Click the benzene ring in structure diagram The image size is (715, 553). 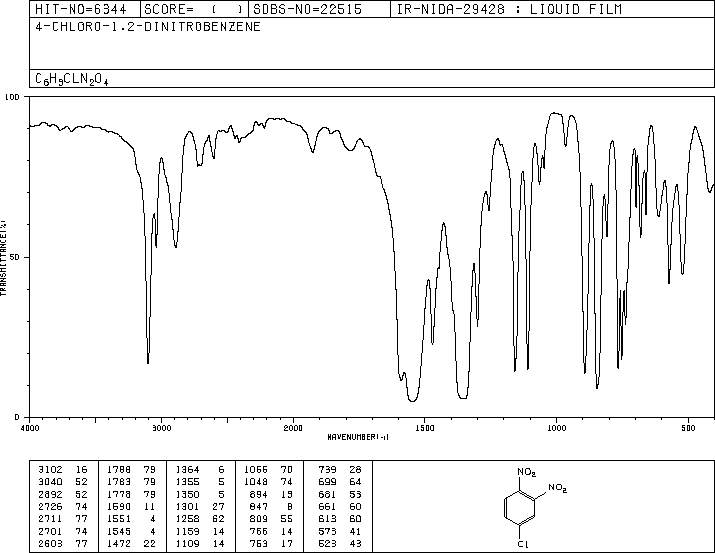(x=519, y=508)
